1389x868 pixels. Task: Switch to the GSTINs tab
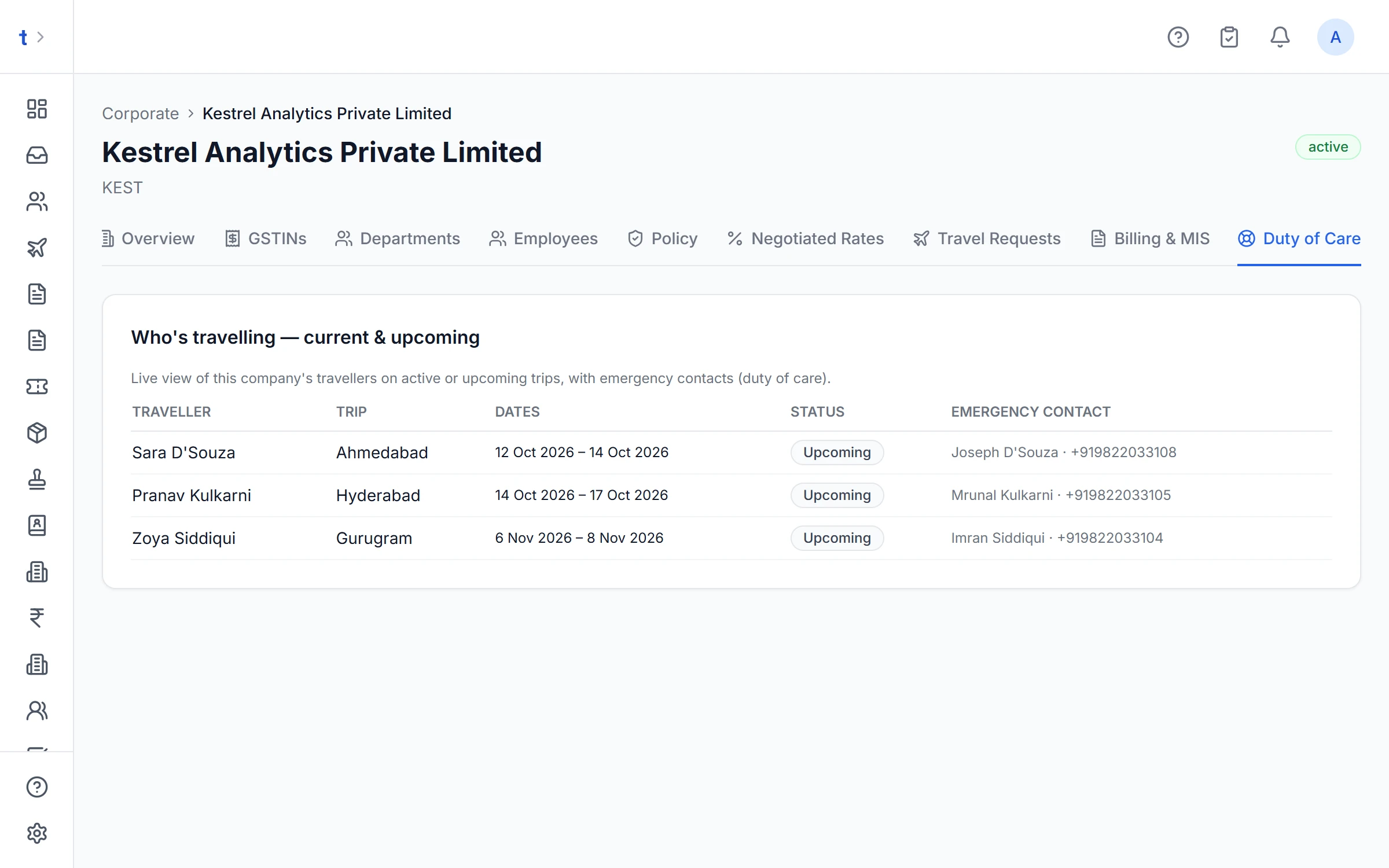266,238
